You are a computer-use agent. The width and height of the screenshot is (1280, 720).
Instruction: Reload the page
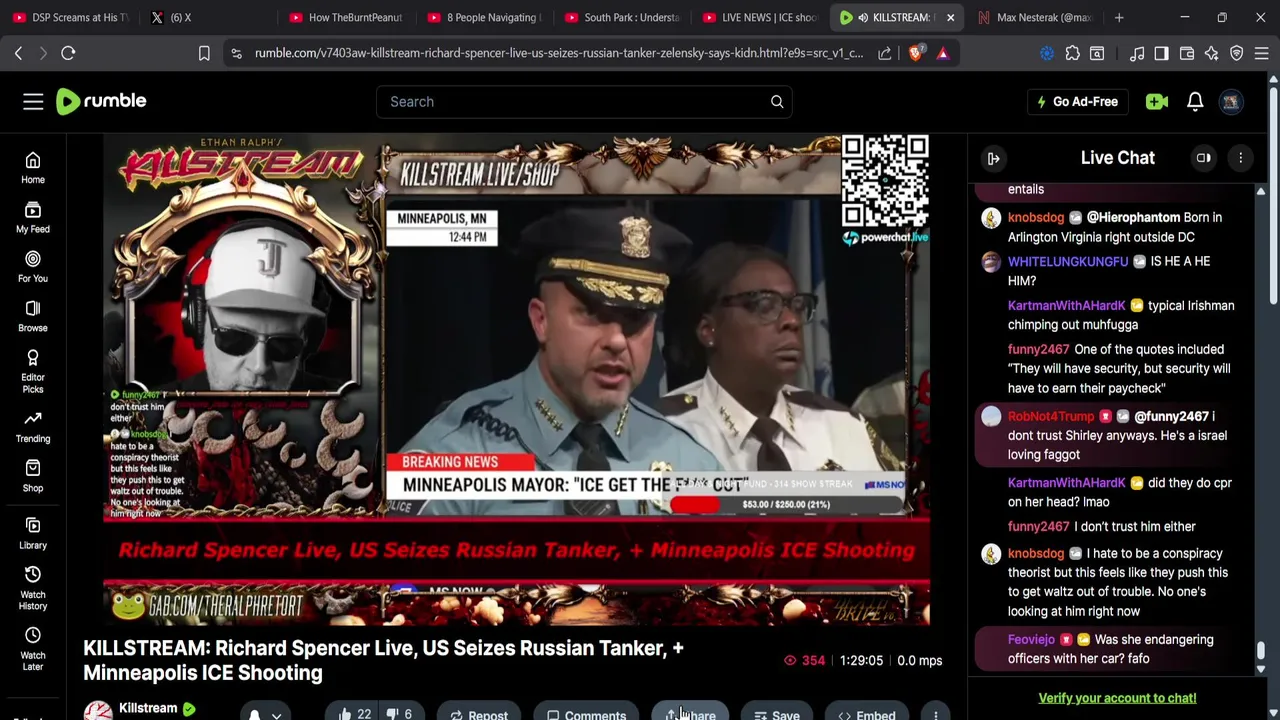tap(68, 53)
